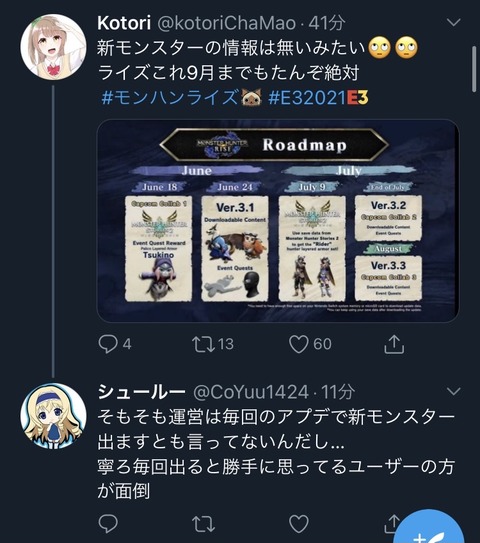Open options chevron on シュールー's tweet
This screenshot has width=480, height=543.
pyautogui.click(x=453, y=392)
